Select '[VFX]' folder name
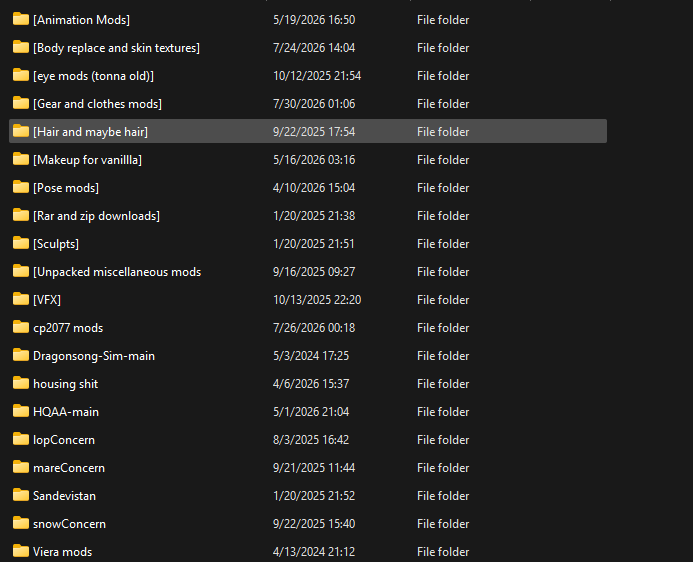693x562 pixels. point(47,300)
